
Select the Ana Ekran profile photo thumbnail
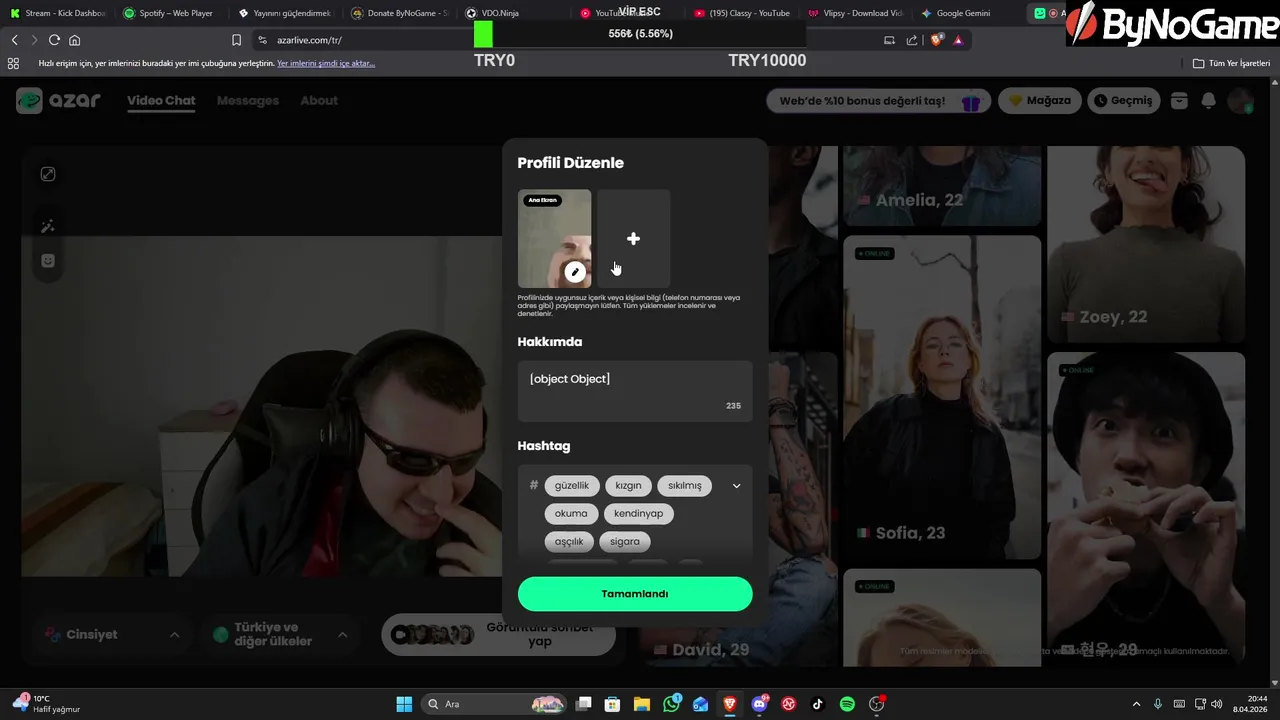(x=554, y=238)
